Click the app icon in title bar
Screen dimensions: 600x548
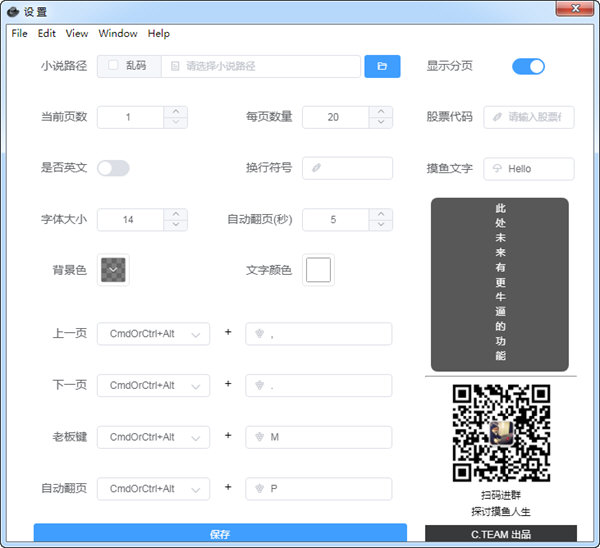[13, 11]
